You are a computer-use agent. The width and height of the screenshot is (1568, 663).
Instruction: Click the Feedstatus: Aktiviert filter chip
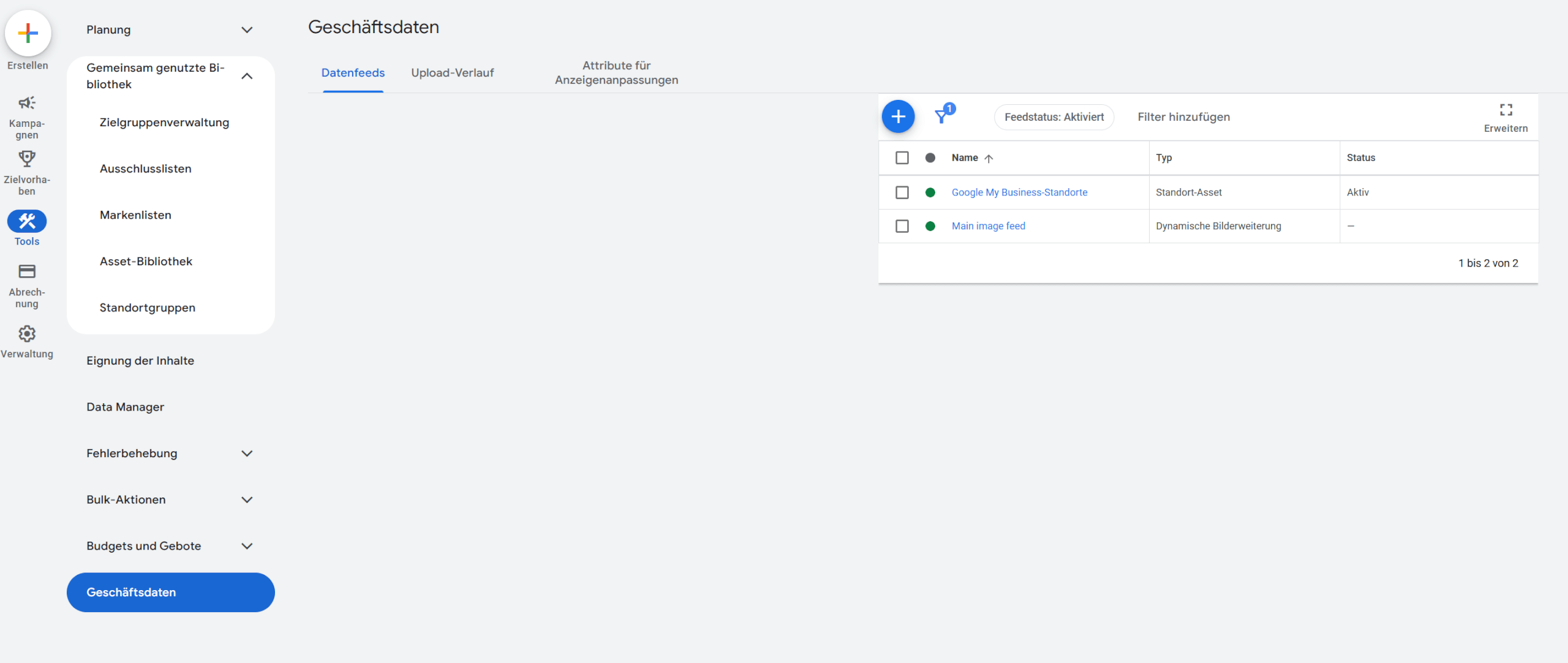click(x=1053, y=117)
